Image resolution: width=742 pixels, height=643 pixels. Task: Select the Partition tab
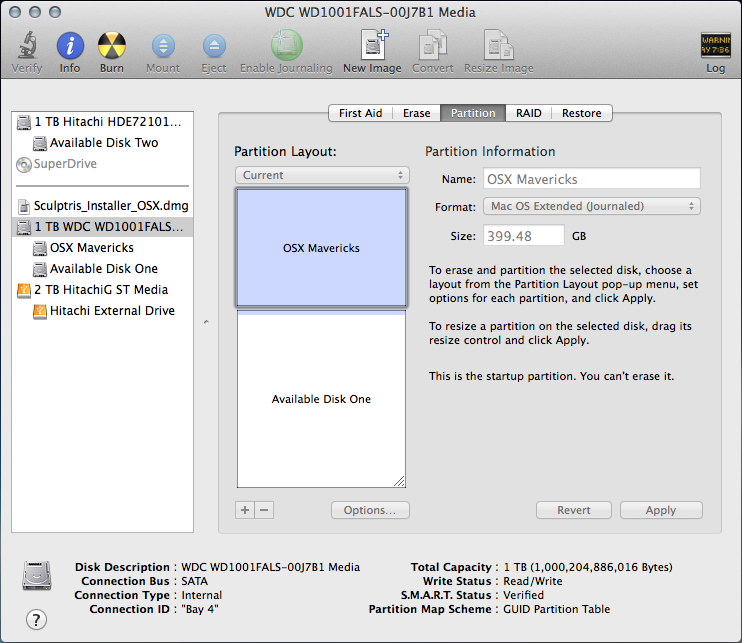(x=473, y=113)
